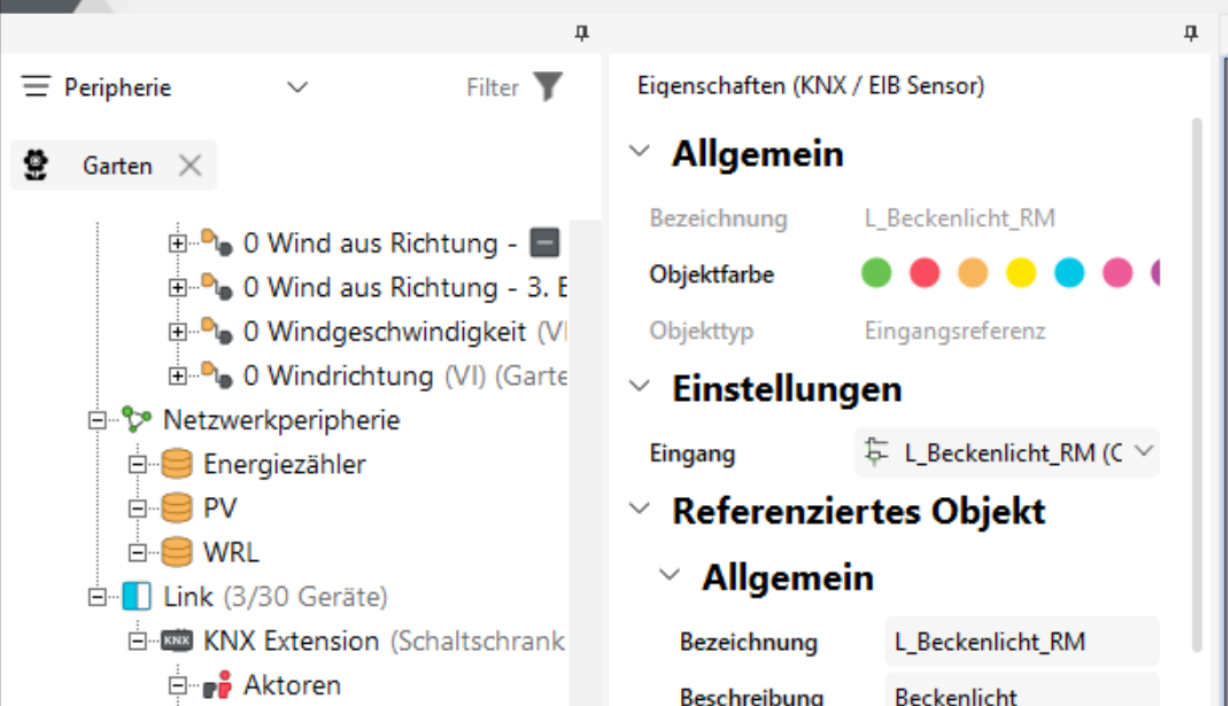1228x706 pixels.
Task: Click the Energiezähler database icon
Action: (177, 464)
